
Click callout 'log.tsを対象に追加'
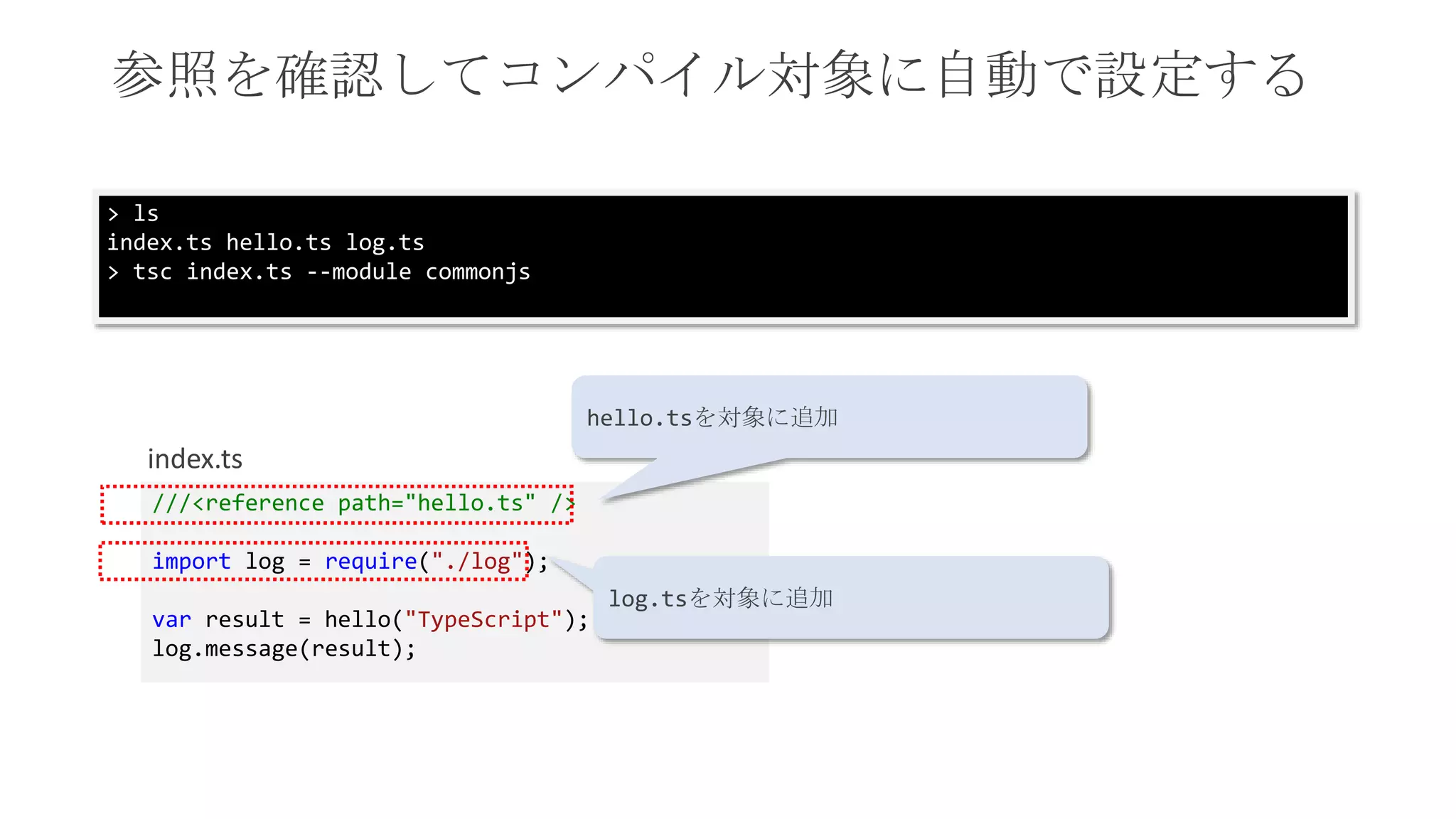(x=852, y=598)
